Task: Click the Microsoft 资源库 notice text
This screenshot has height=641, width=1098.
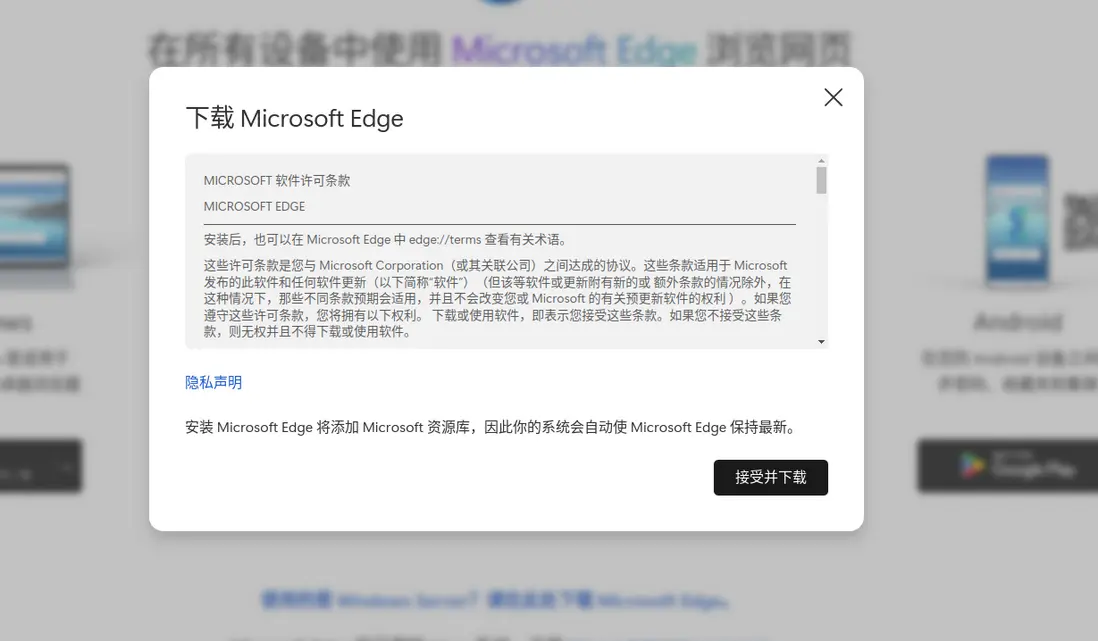Action: [490, 427]
